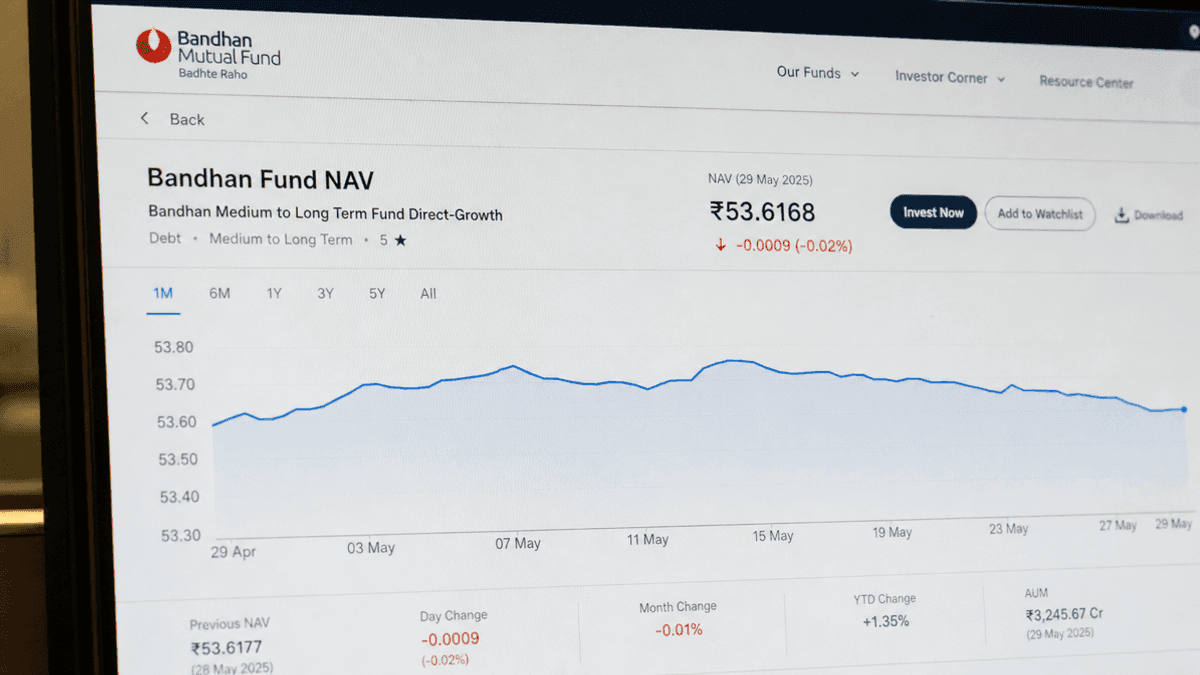Click the Month Change value -0.01%
Viewport: 1200px width, 675px height.
pos(679,630)
